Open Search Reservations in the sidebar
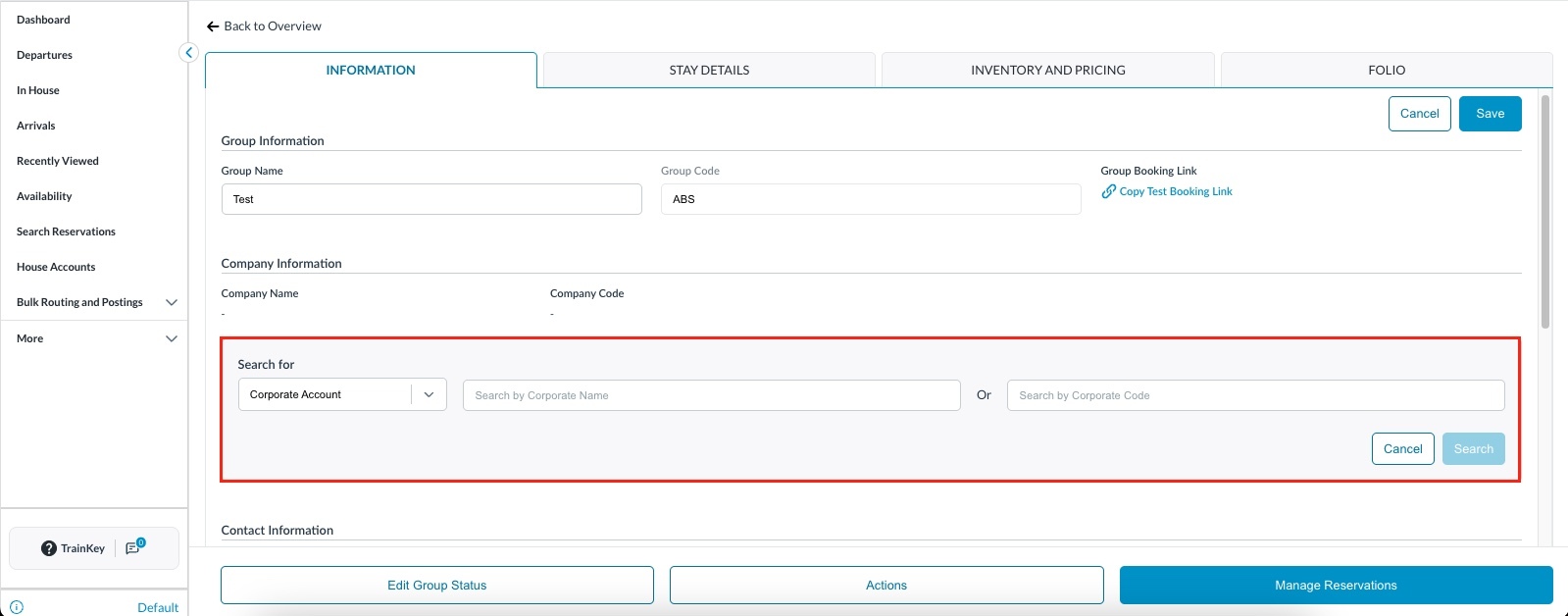1568x616 pixels. pyautogui.click(x=66, y=231)
